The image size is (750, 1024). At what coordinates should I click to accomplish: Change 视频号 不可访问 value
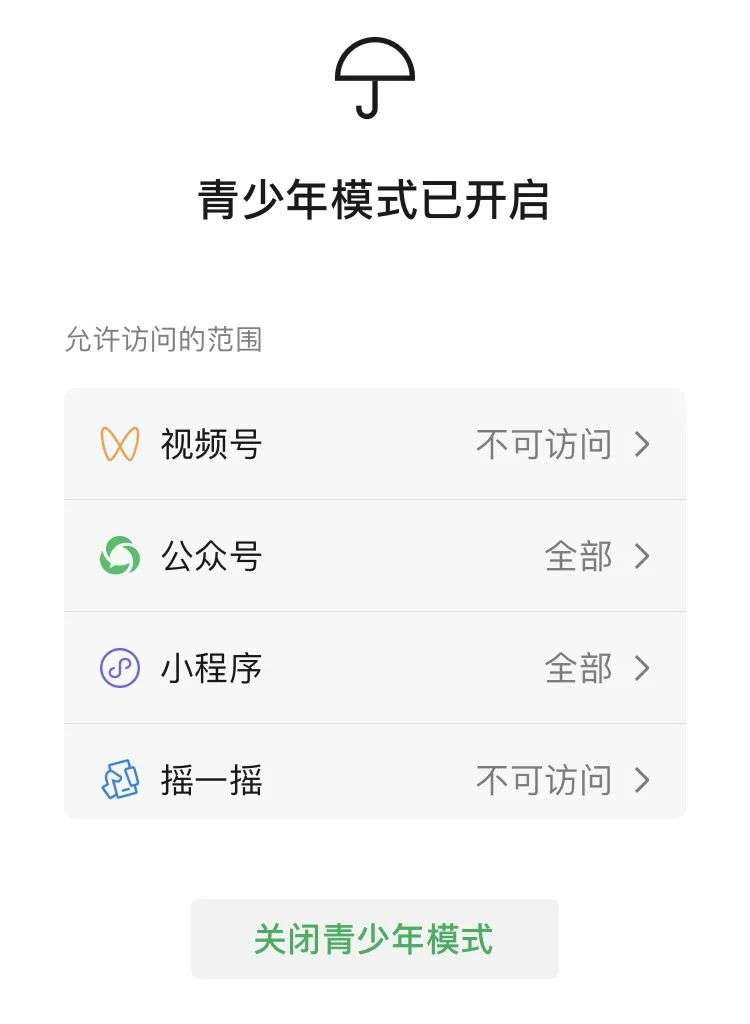543,444
